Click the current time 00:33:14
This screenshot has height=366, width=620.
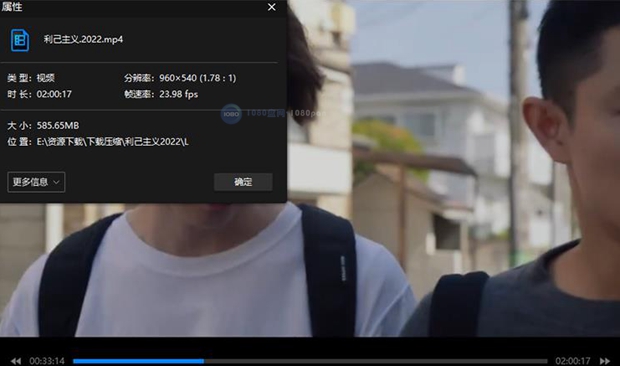point(47,361)
